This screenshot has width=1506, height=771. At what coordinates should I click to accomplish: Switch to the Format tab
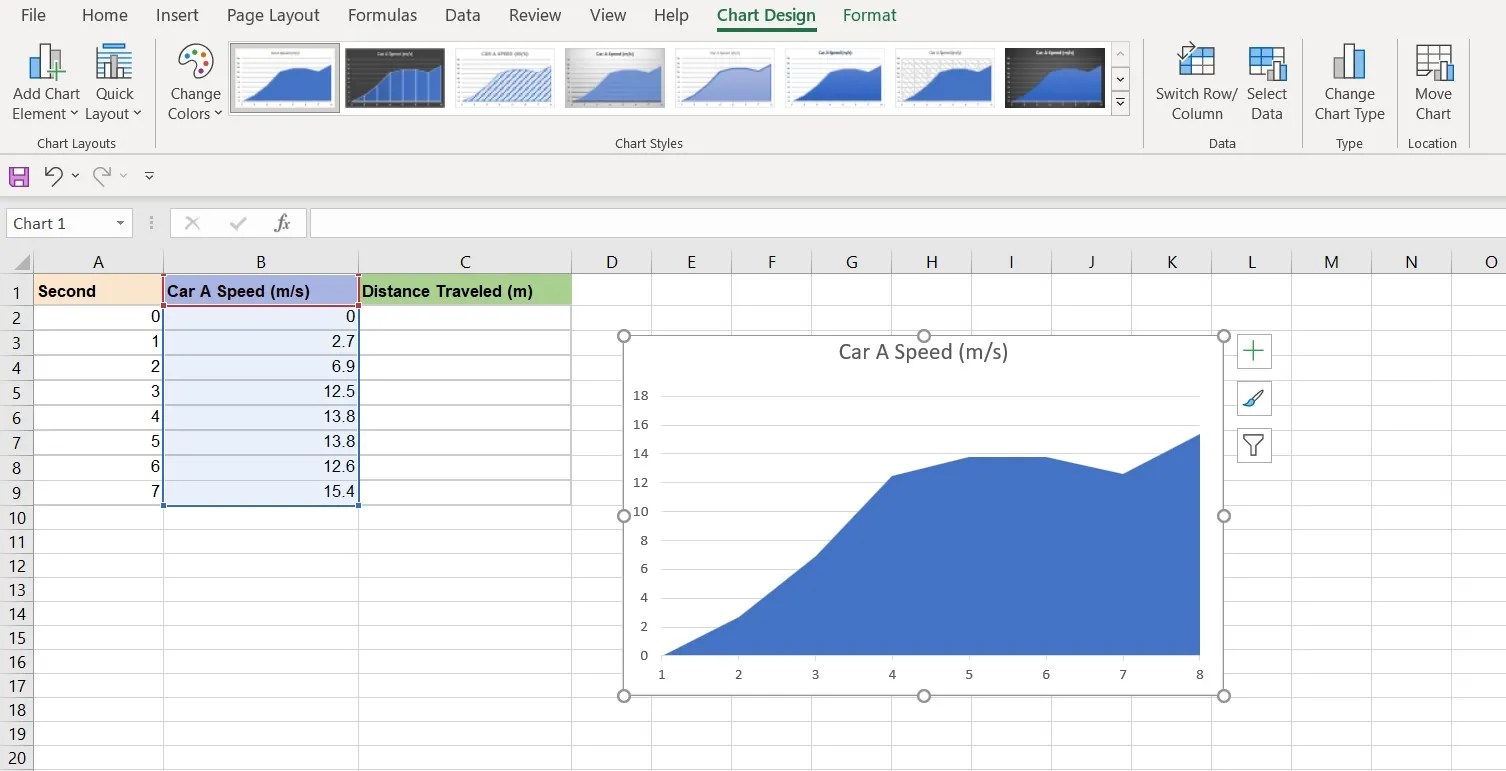pos(869,15)
